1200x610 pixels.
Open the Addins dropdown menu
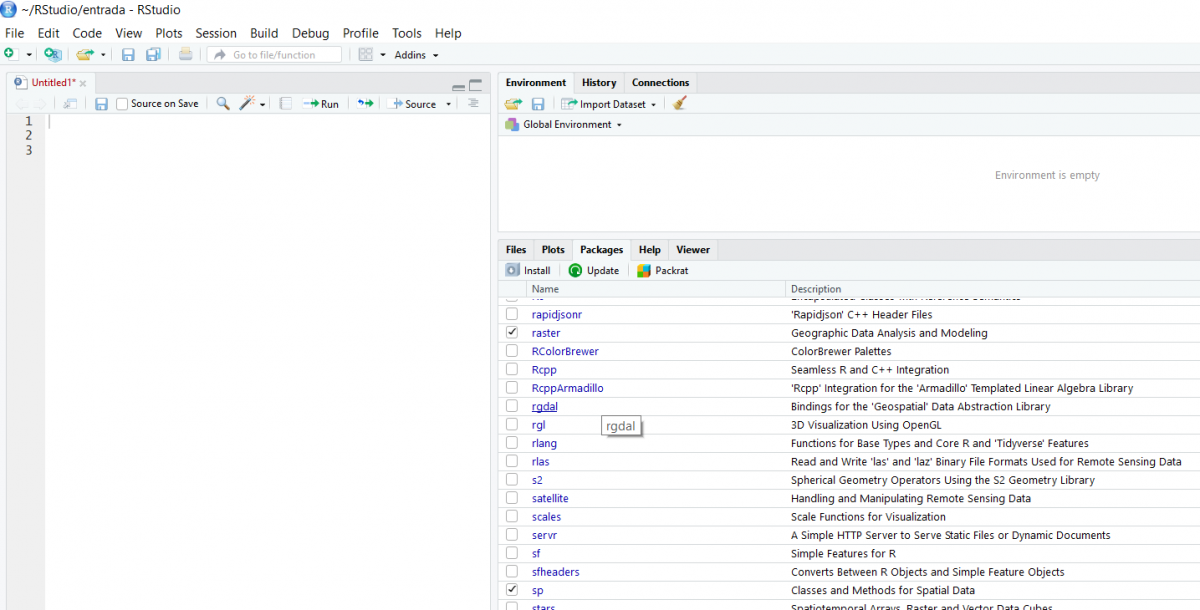(x=416, y=55)
